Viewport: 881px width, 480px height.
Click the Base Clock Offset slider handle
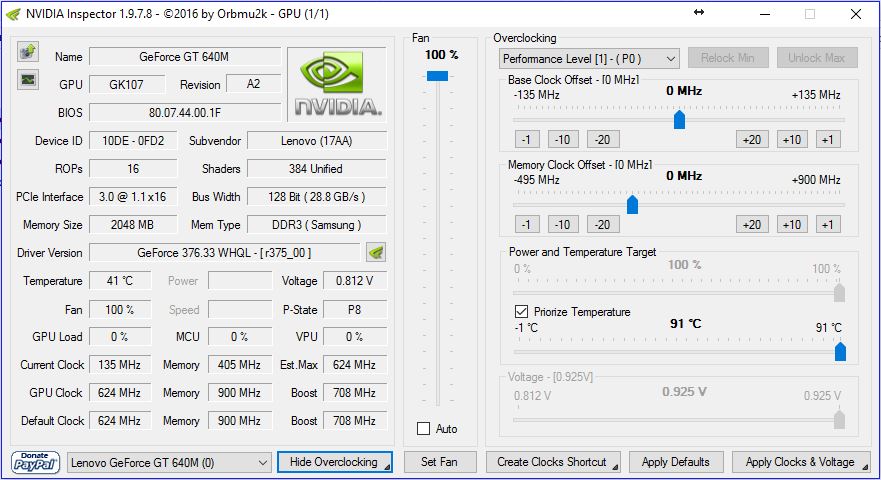pyautogui.click(x=679, y=119)
